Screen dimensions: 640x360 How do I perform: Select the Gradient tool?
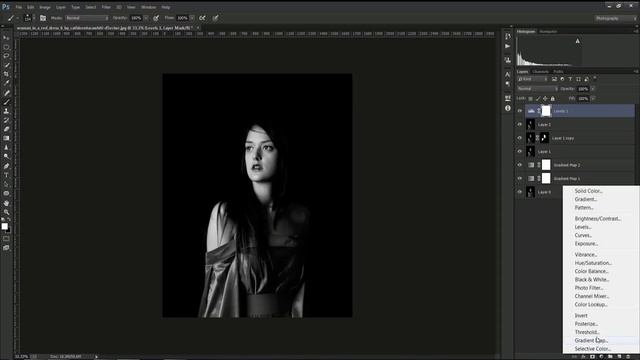[x=6, y=138]
